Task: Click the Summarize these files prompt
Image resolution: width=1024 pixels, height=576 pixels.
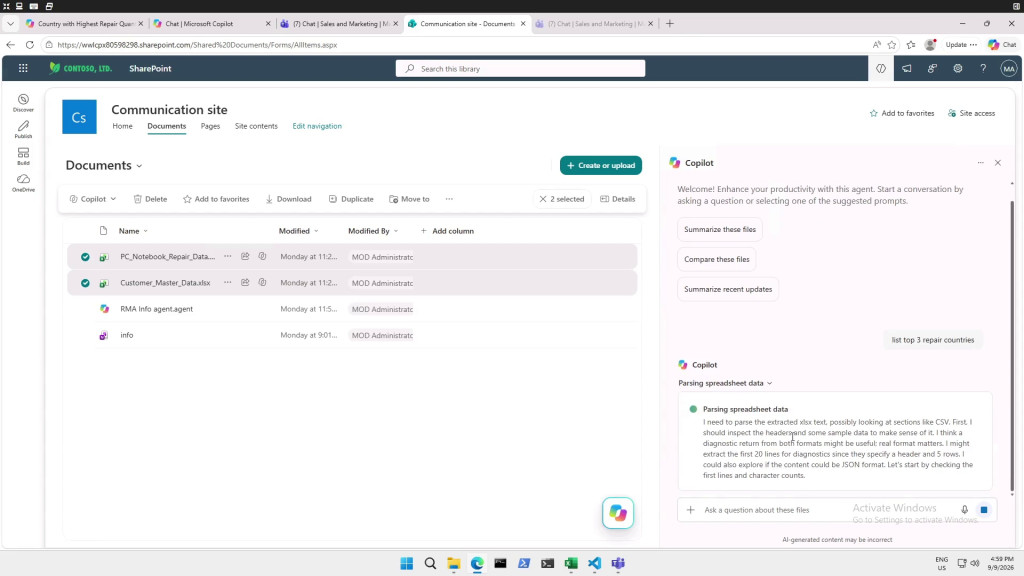Action: (x=720, y=229)
